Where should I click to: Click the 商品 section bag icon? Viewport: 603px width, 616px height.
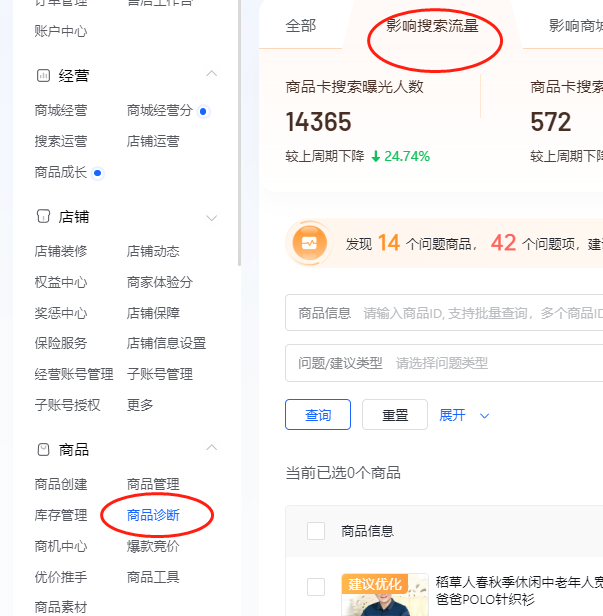point(43,450)
